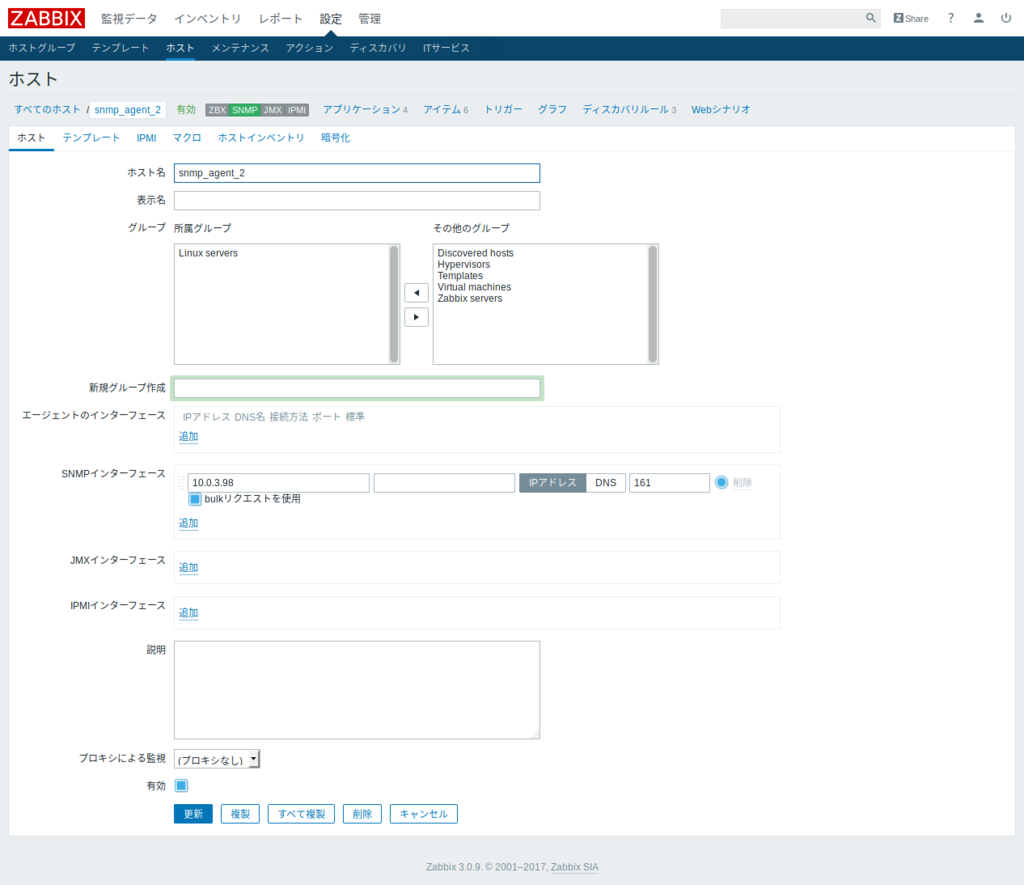This screenshot has width=1024, height=885.
Task: Select IPアドレス connection toggle
Action: point(552,483)
